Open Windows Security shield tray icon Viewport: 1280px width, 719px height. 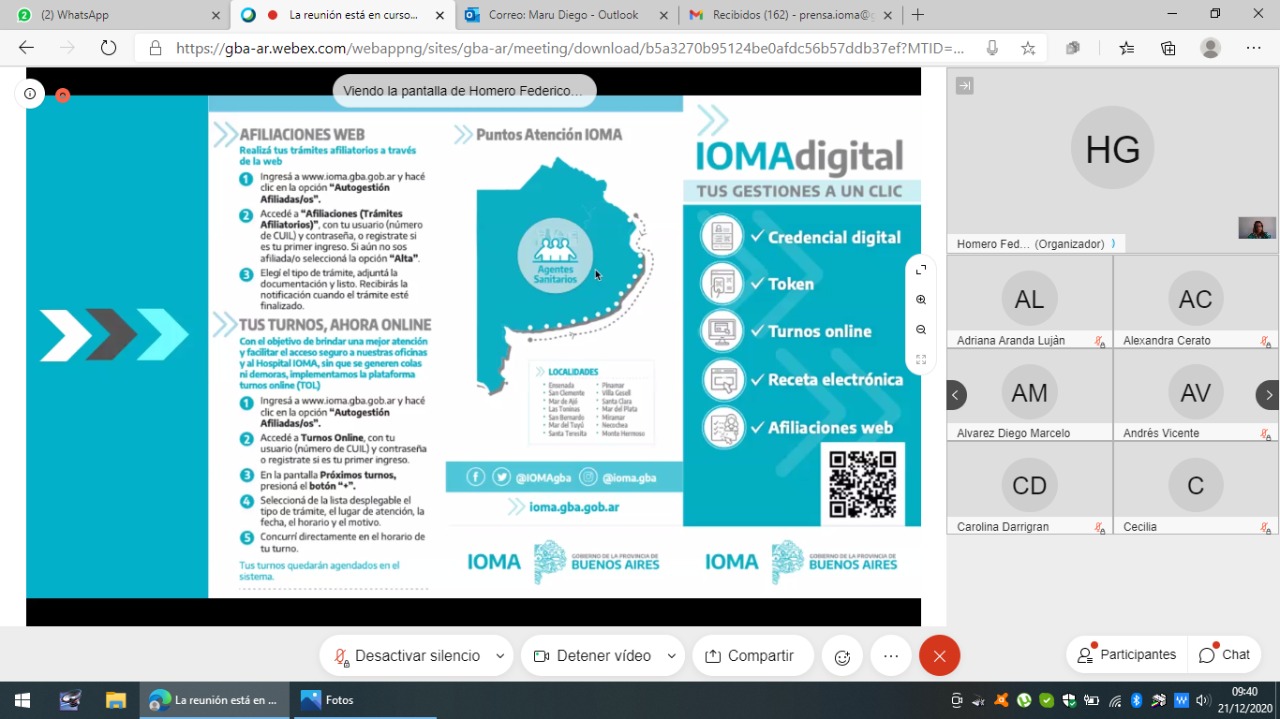pos(1070,700)
